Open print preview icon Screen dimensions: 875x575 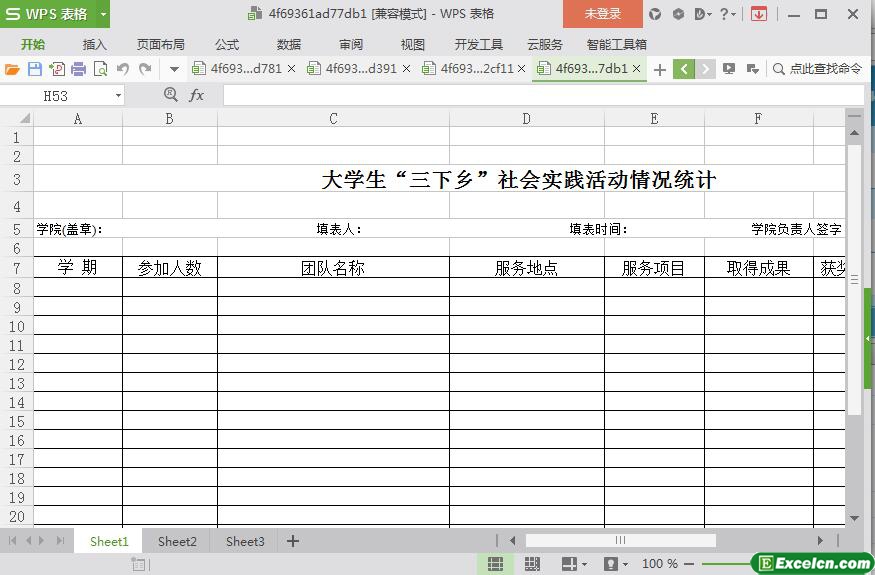tap(100, 69)
